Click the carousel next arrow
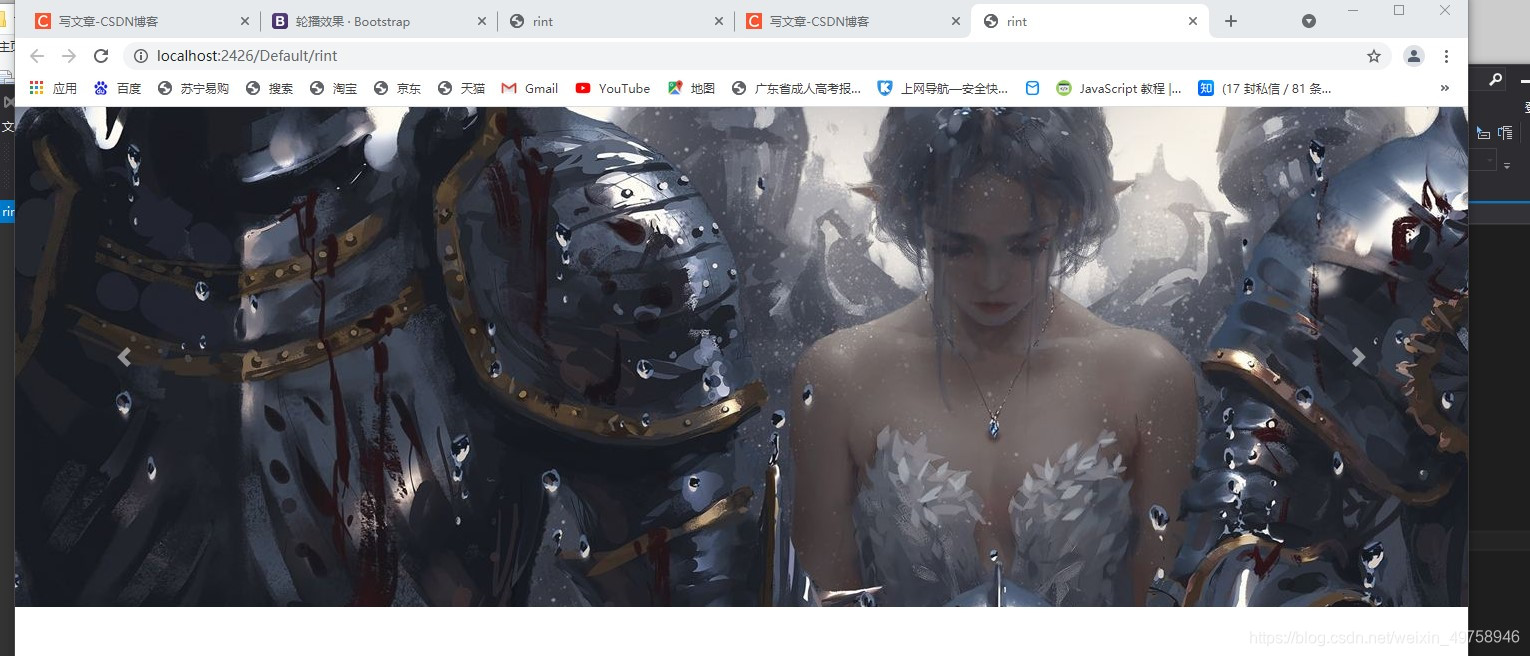Image resolution: width=1530 pixels, height=656 pixels. [x=1358, y=357]
